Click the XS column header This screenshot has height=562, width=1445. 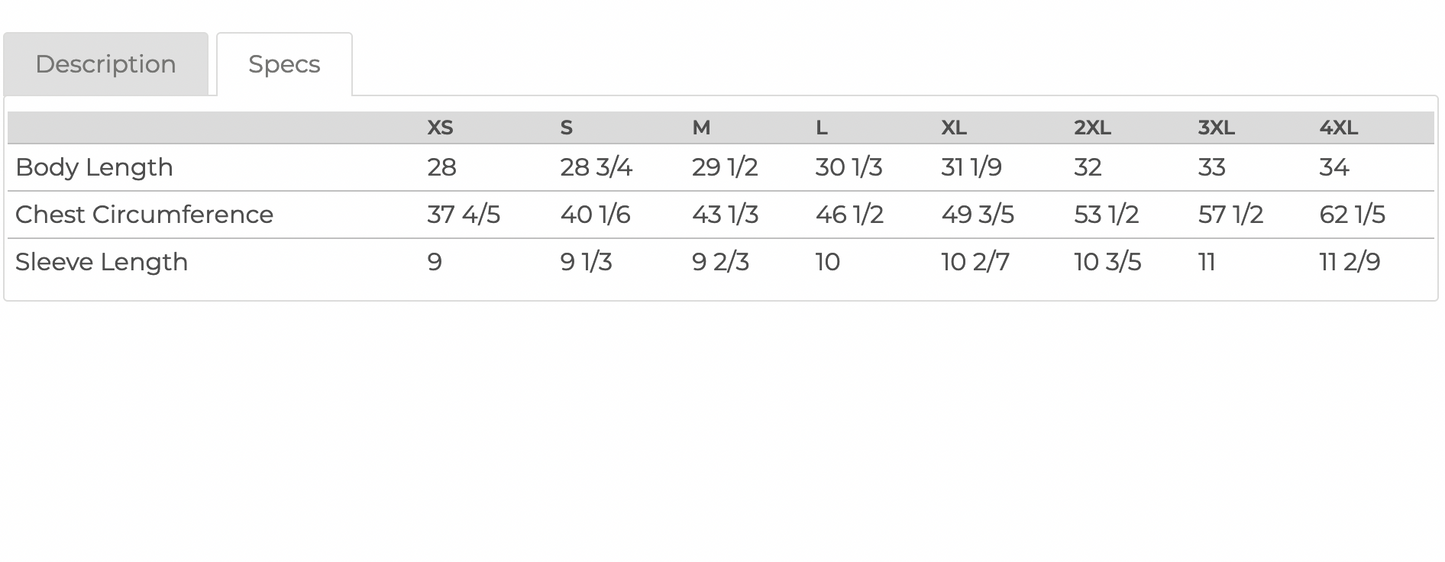(x=440, y=128)
